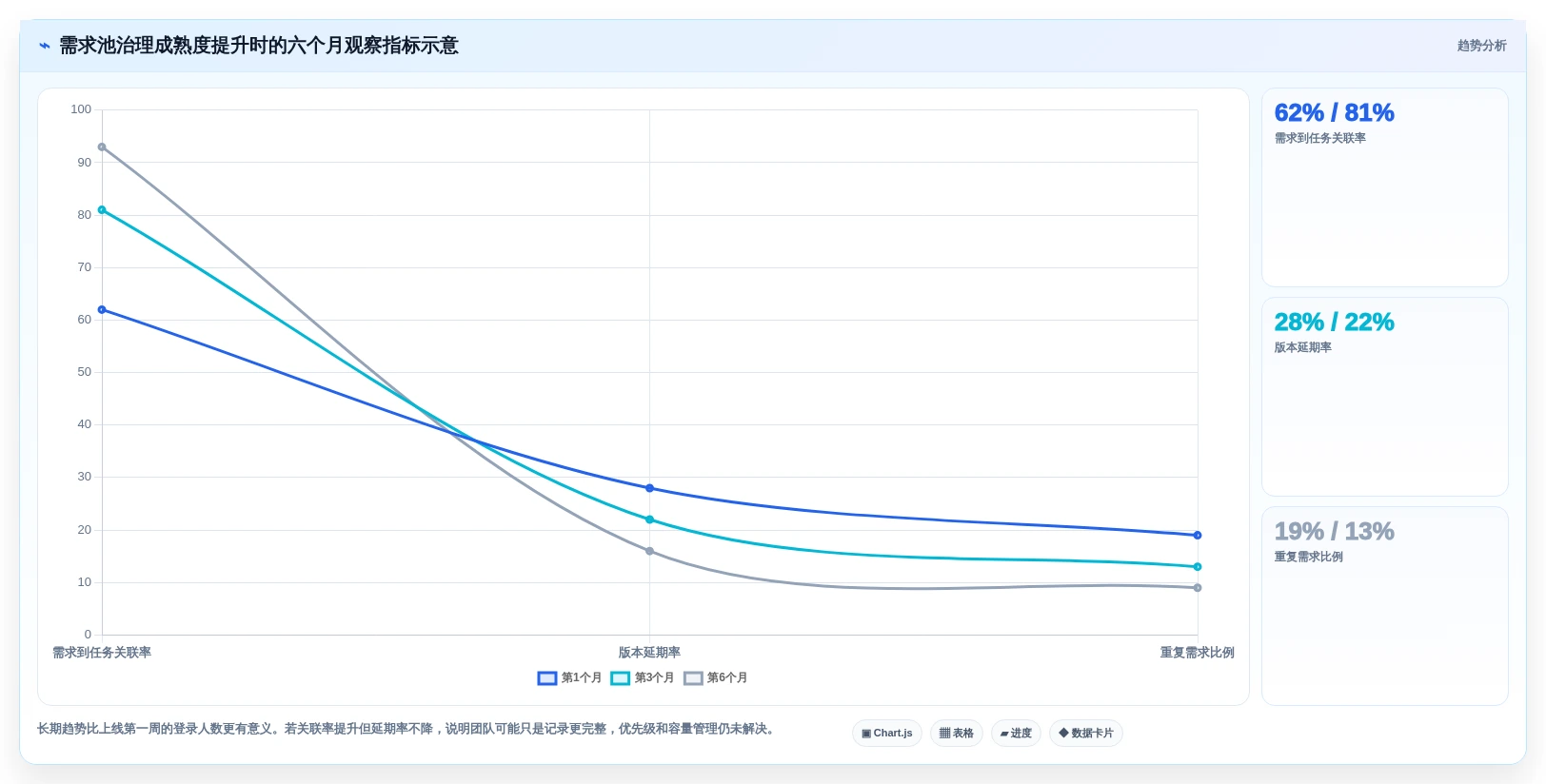Click the 数据卡片 tag chip

(x=1085, y=734)
